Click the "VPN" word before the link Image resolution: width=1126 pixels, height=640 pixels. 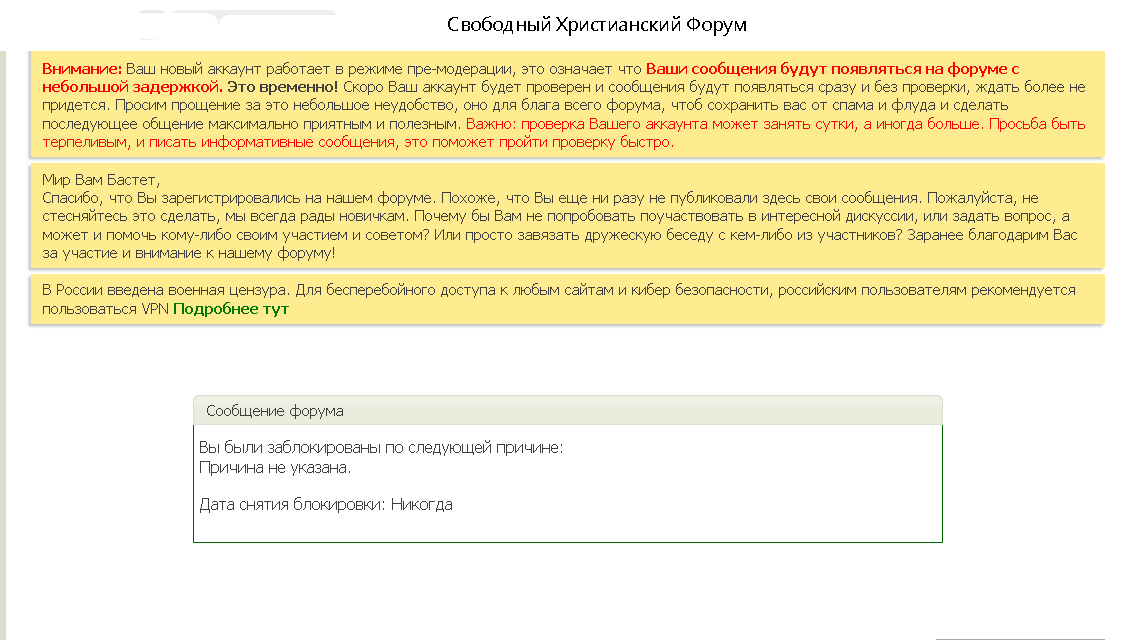(x=155, y=309)
